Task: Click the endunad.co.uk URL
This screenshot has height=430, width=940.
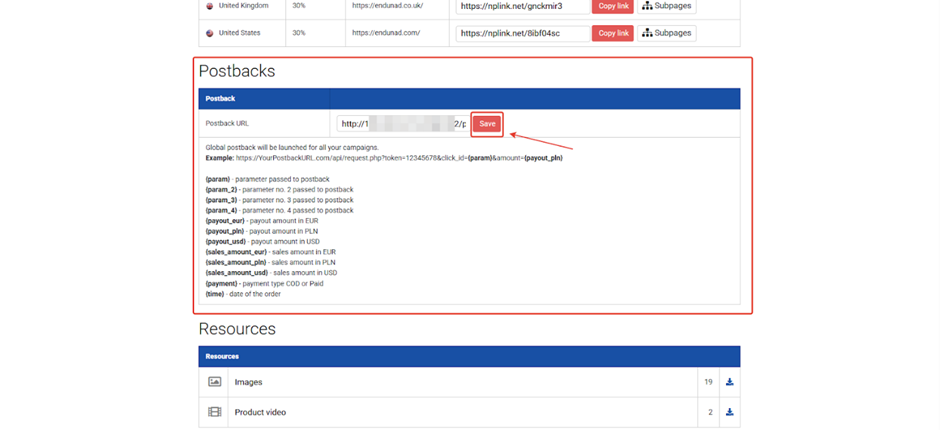Action: coord(389,6)
